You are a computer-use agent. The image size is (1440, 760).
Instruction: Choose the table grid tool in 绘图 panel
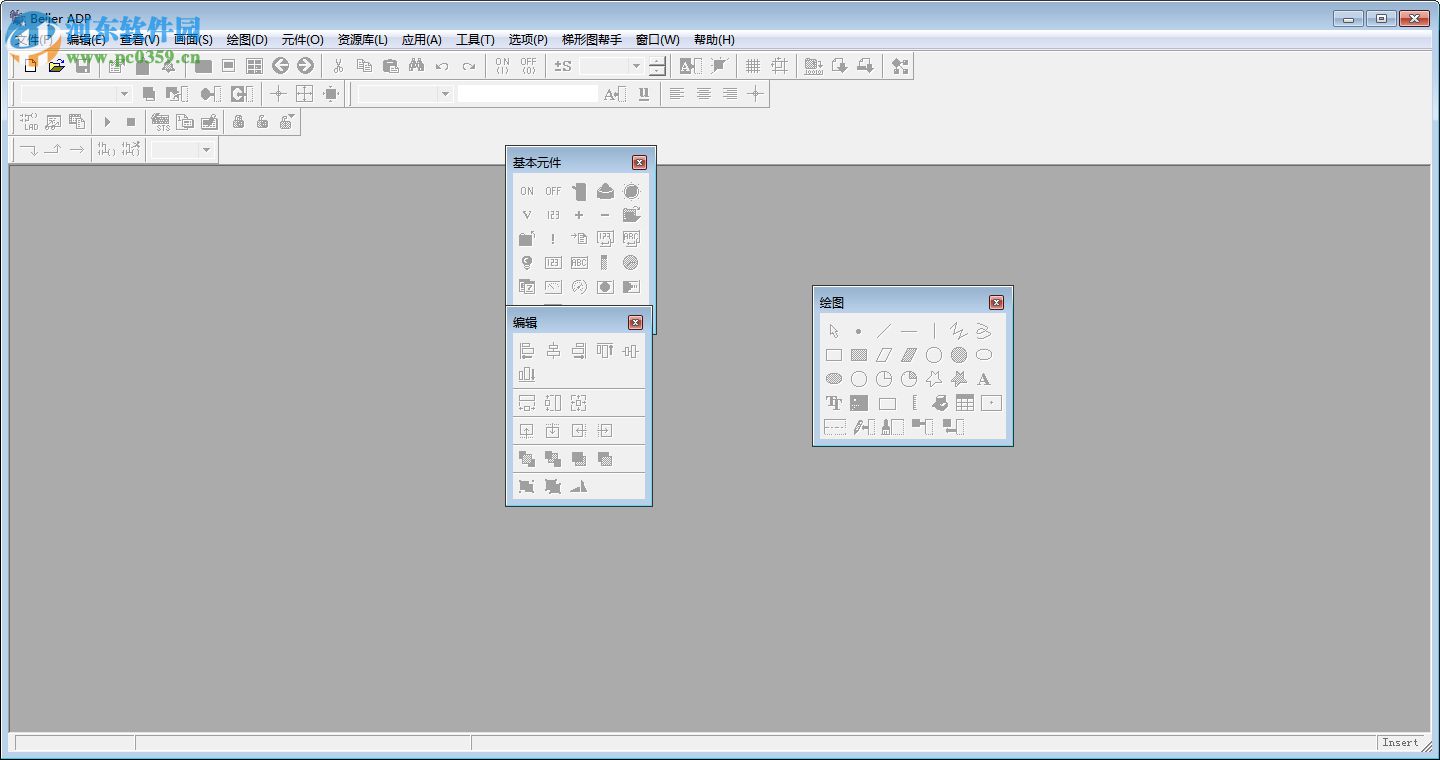tap(965, 403)
